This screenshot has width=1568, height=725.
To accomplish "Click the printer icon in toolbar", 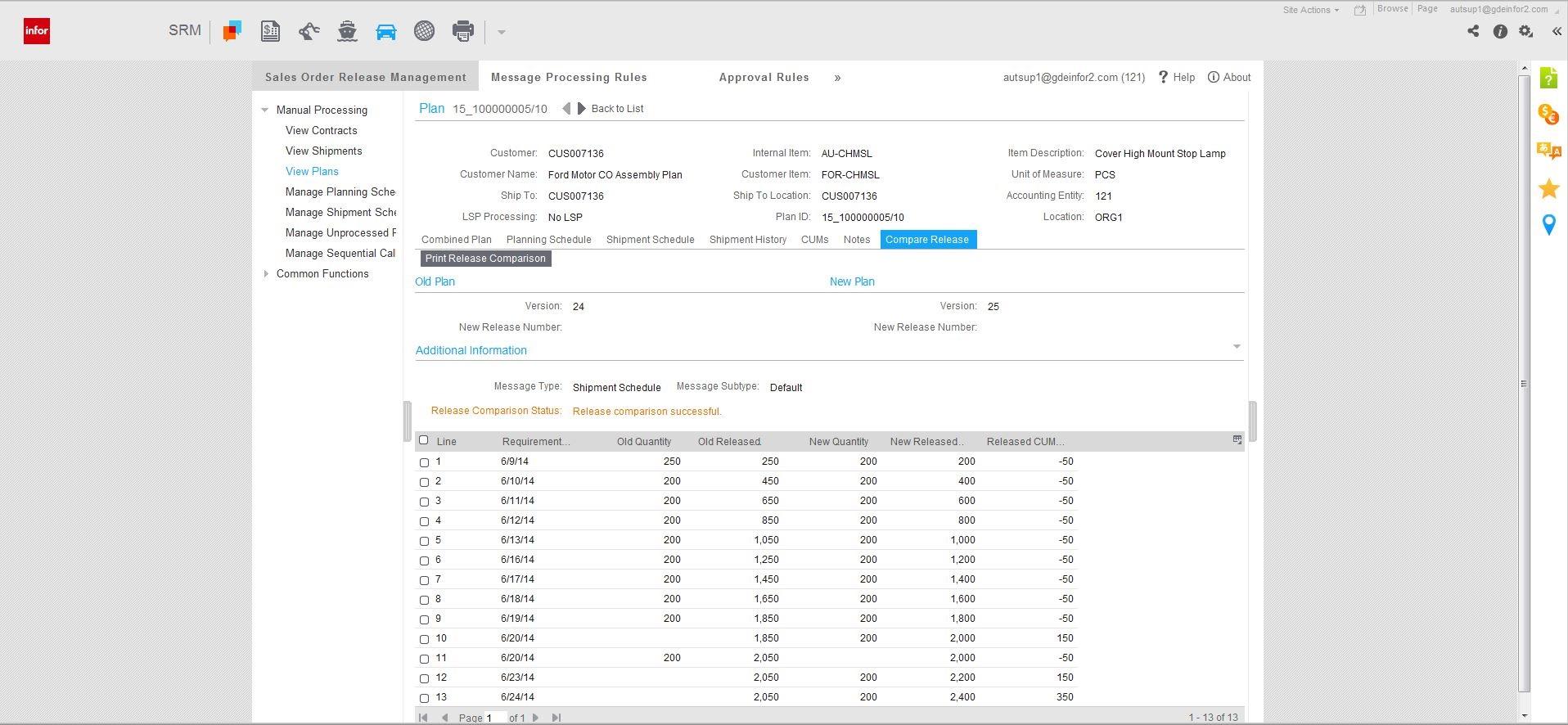I will [462, 32].
